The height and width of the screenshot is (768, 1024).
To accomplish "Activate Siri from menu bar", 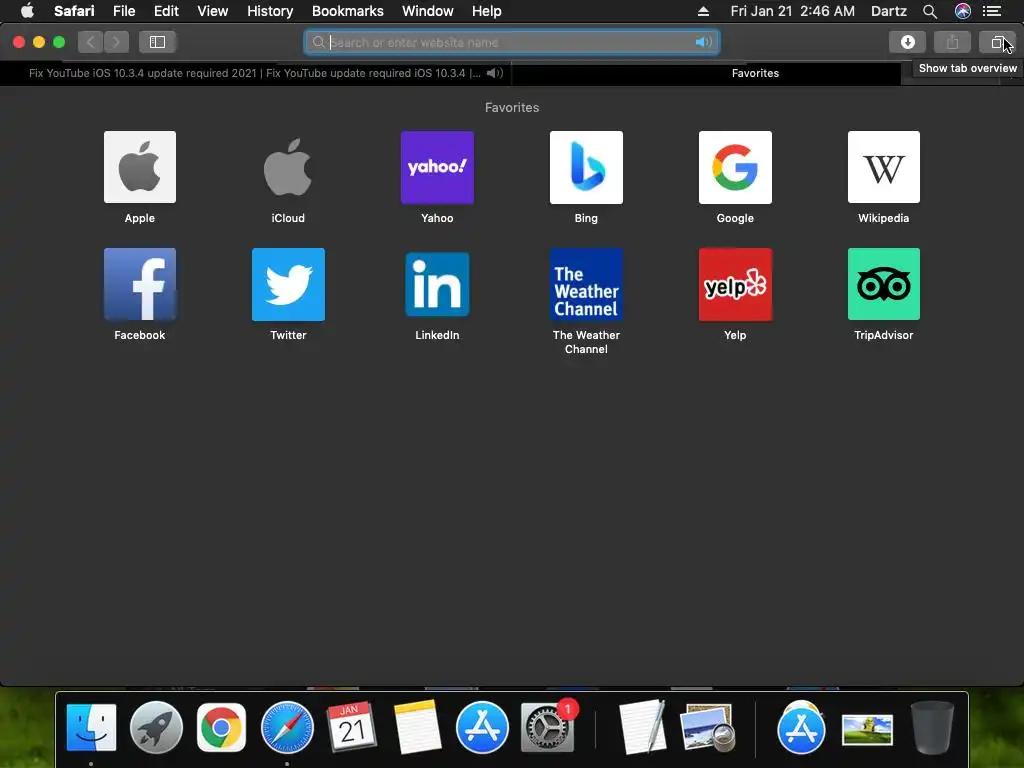I will click(963, 11).
